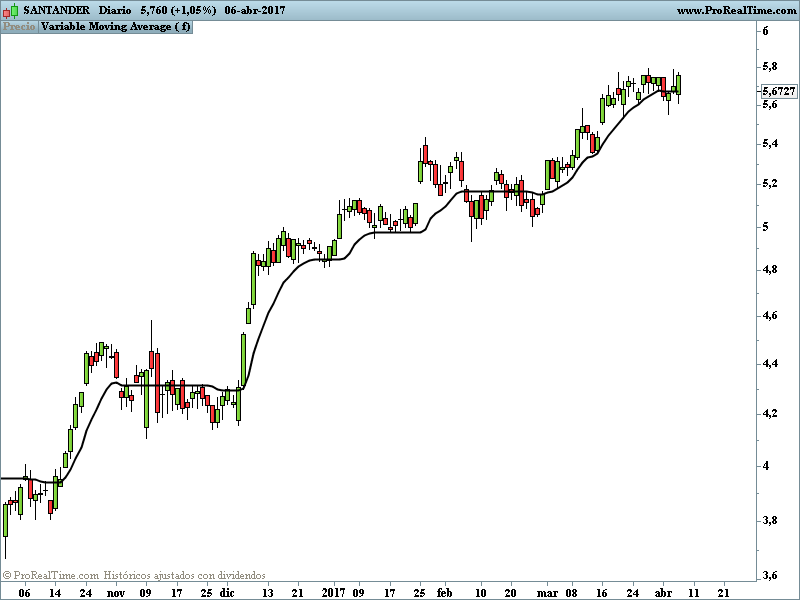This screenshot has height=600, width=800.
Task: Select the Precio tab label
Action: (19, 27)
